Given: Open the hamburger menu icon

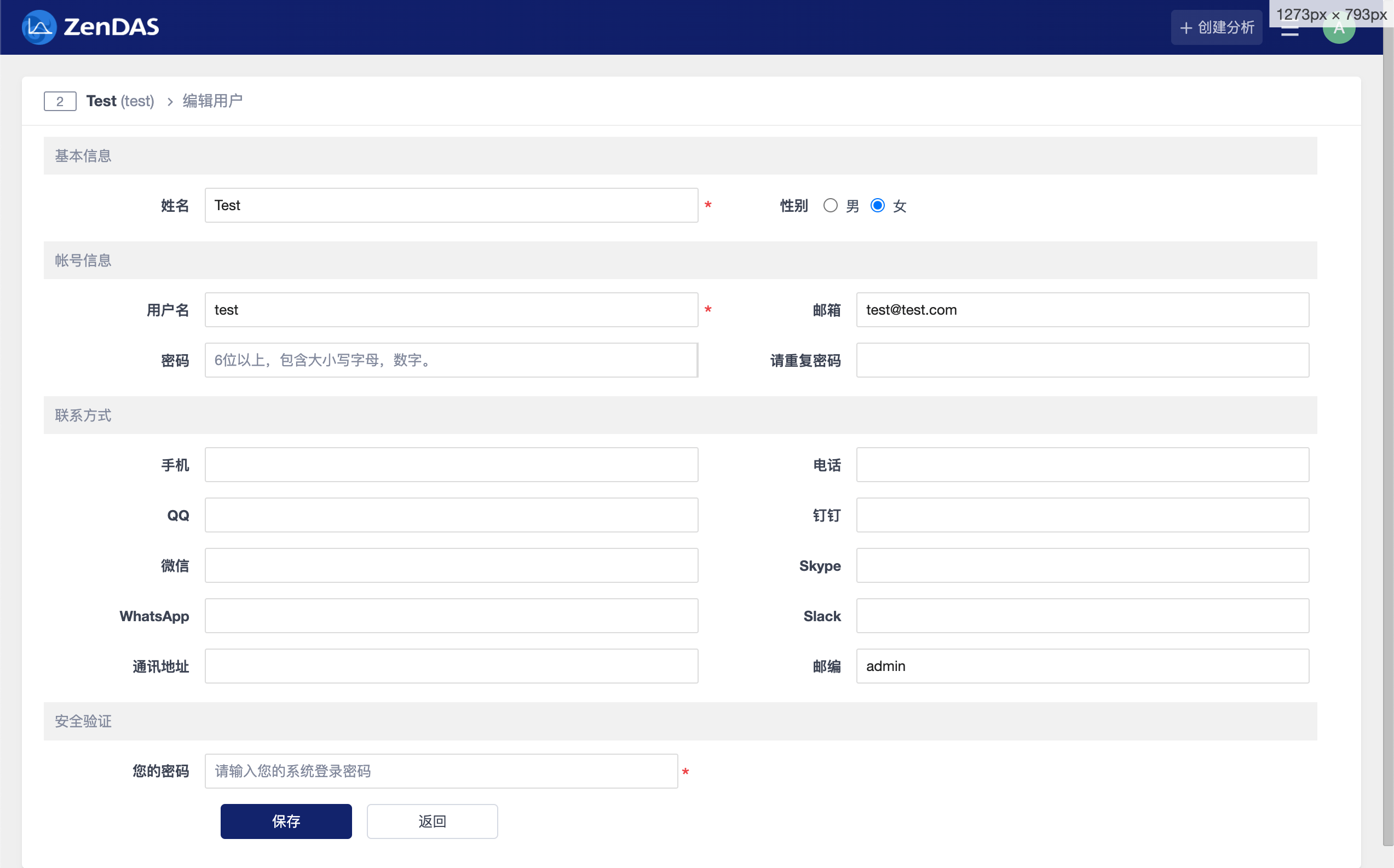Looking at the screenshot, I should coord(1289,32).
